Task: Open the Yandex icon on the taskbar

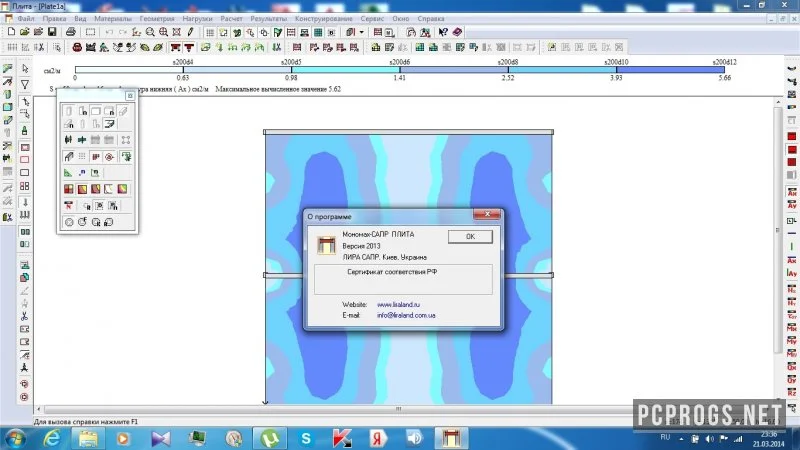Action: (378, 438)
